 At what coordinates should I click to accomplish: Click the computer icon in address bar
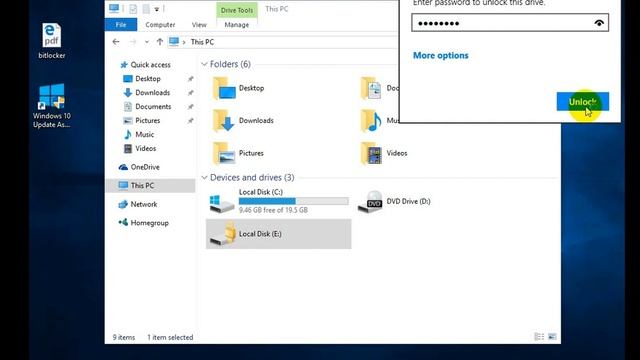click(x=174, y=42)
